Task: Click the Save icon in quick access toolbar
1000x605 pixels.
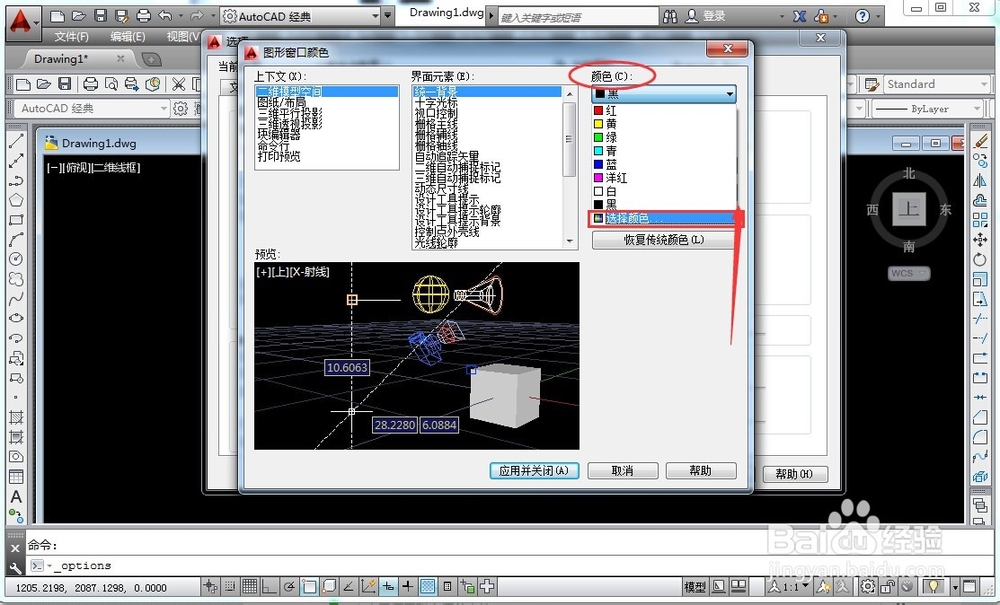Action: click(x=100, y=16)
